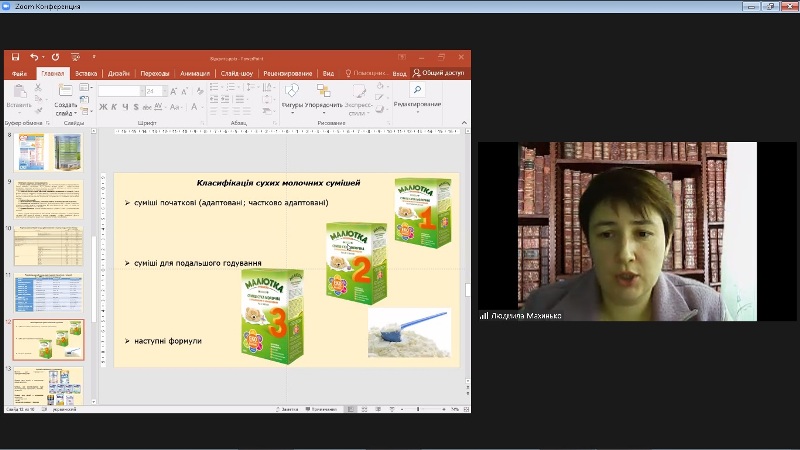Switch to the Вставка ribbon tab

pyautogui.click(x=86, y=73)
